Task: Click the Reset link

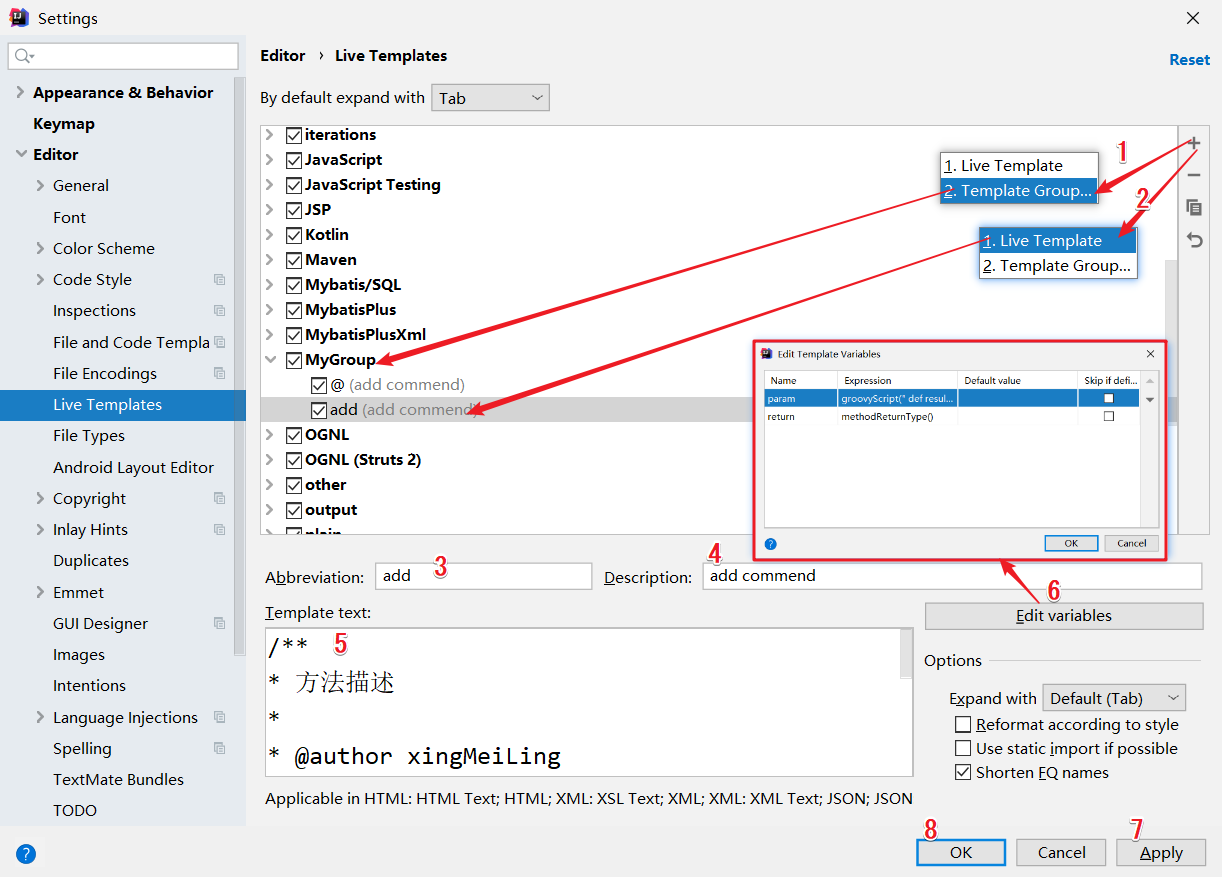Action: click(x=1189, y=59)
